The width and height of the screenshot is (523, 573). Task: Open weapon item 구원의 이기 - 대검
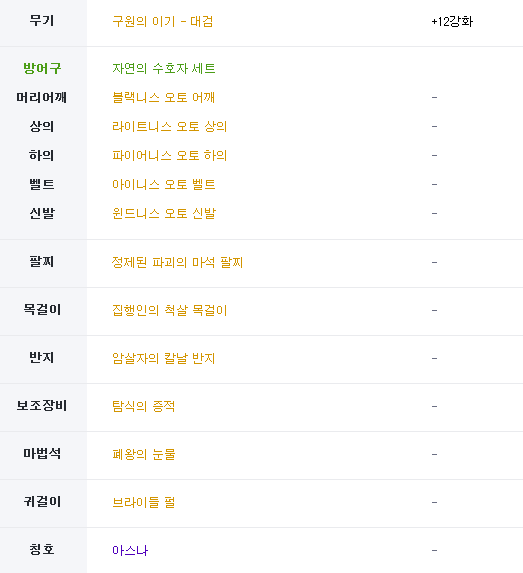click(162, 21)
